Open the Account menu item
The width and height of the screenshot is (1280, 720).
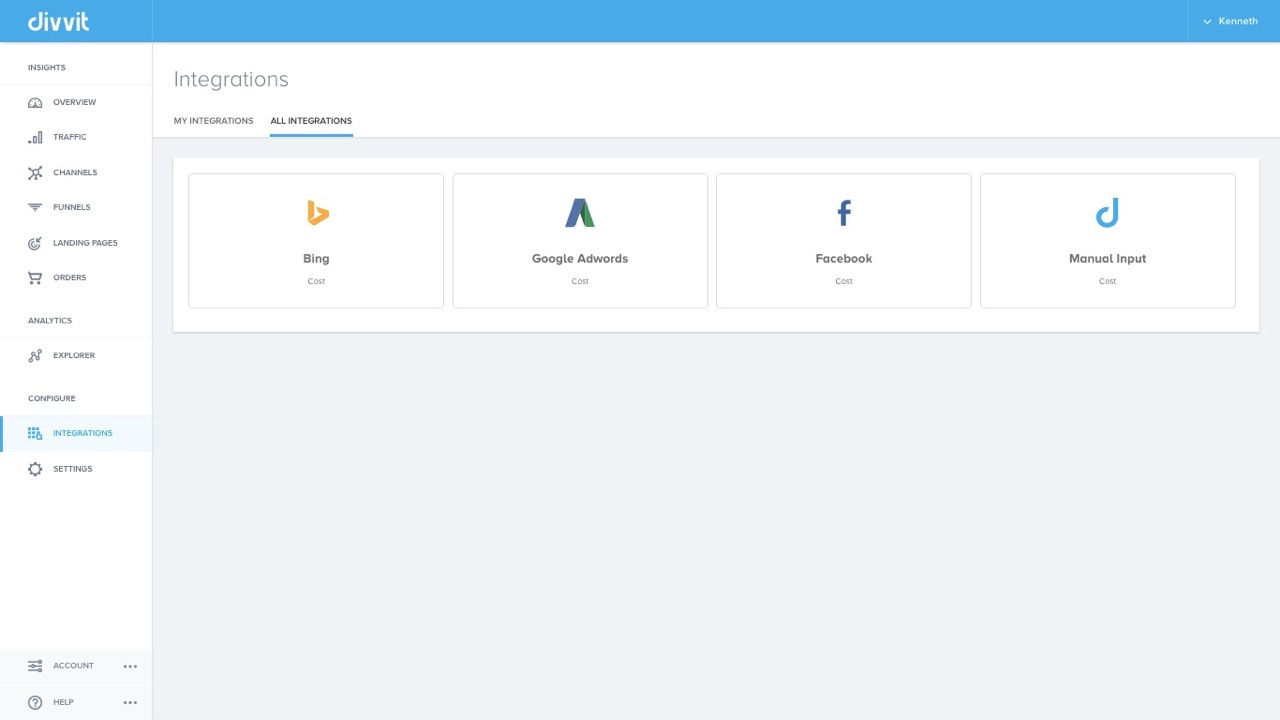tap(73, 666)
